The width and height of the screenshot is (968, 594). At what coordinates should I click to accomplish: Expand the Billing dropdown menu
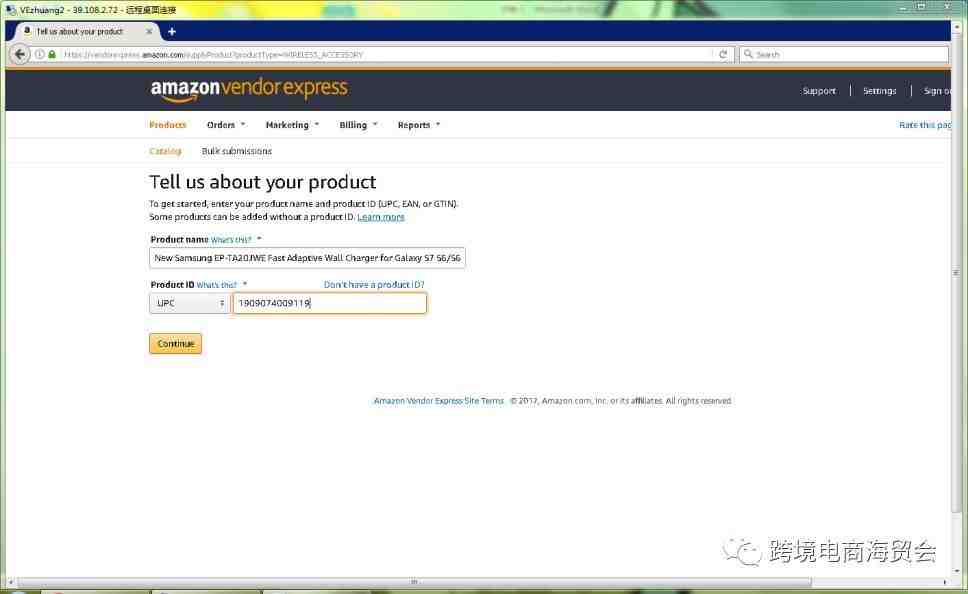[358, 125]
